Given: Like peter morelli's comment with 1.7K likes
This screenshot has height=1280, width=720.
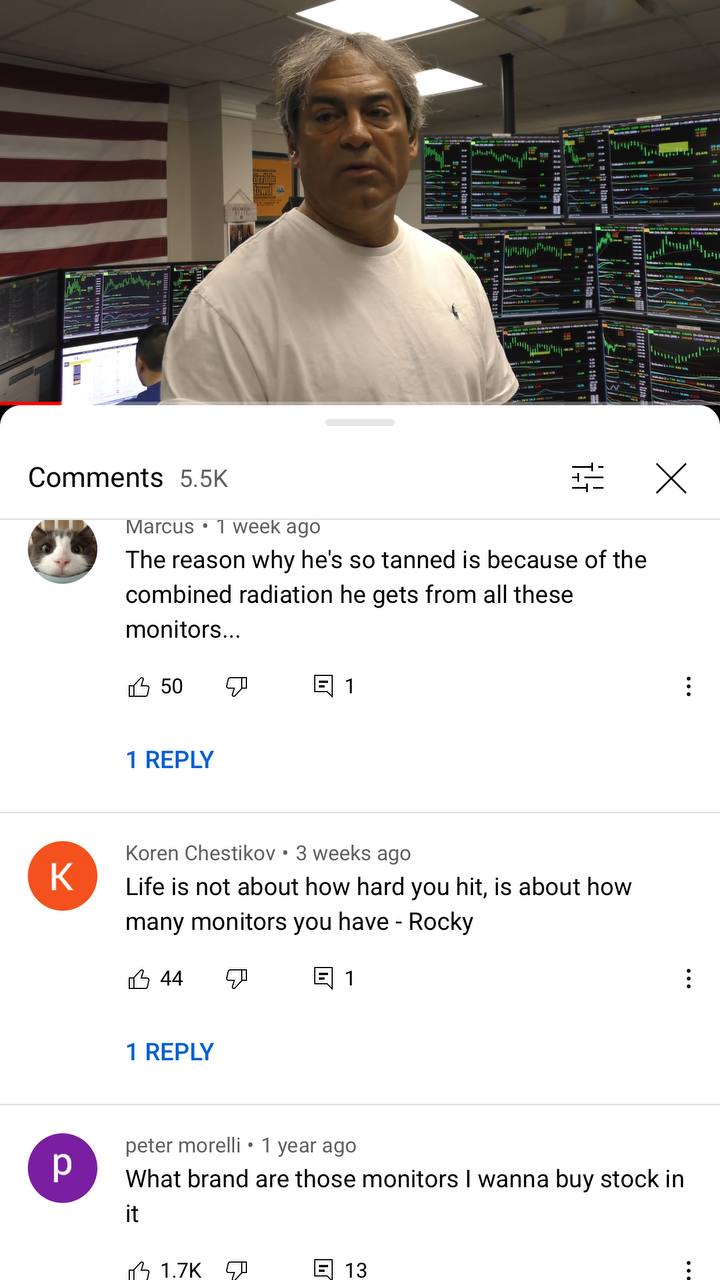Looking at the screenshot, I should pos(139,1269).
